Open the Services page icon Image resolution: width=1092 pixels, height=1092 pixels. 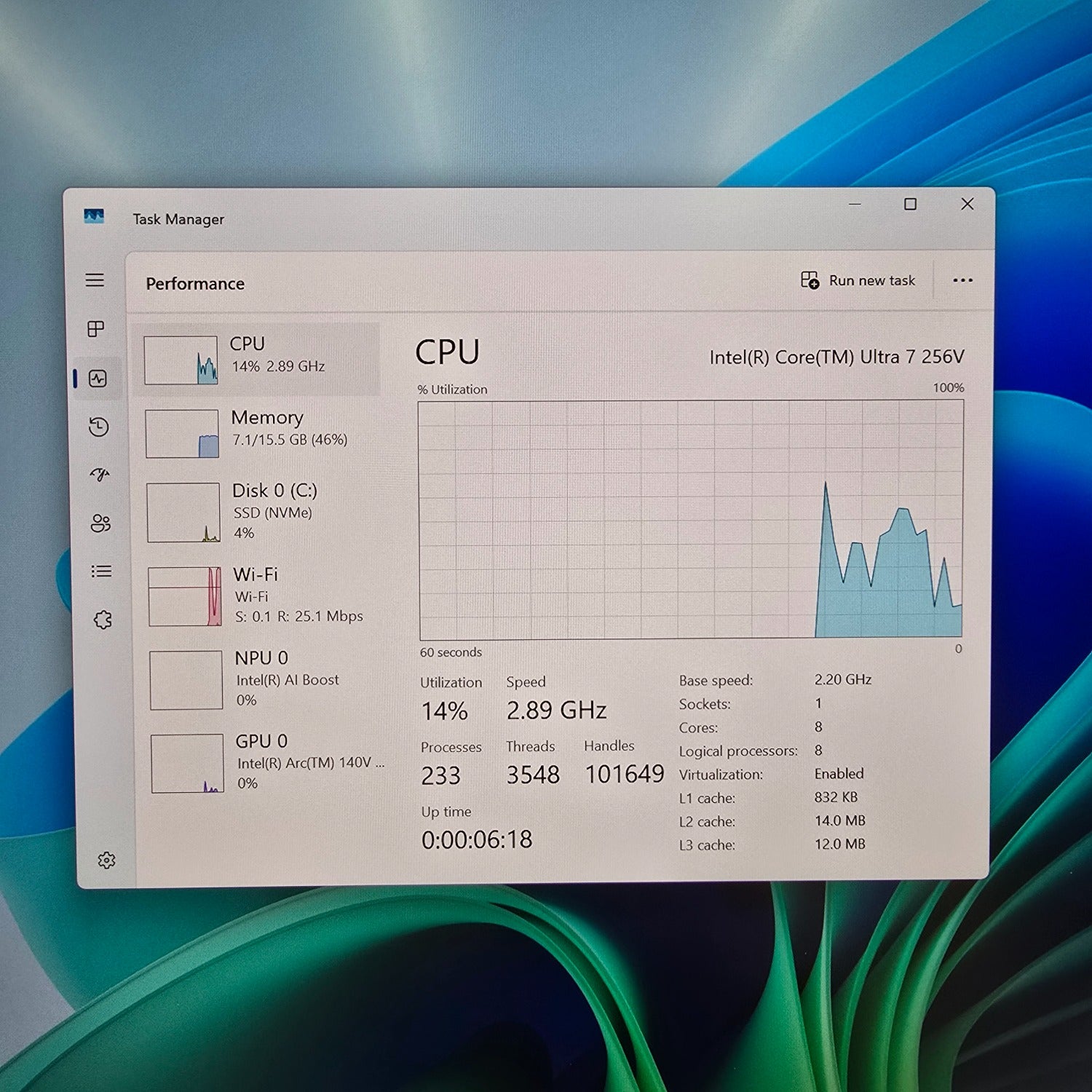(x=103, y=620)
